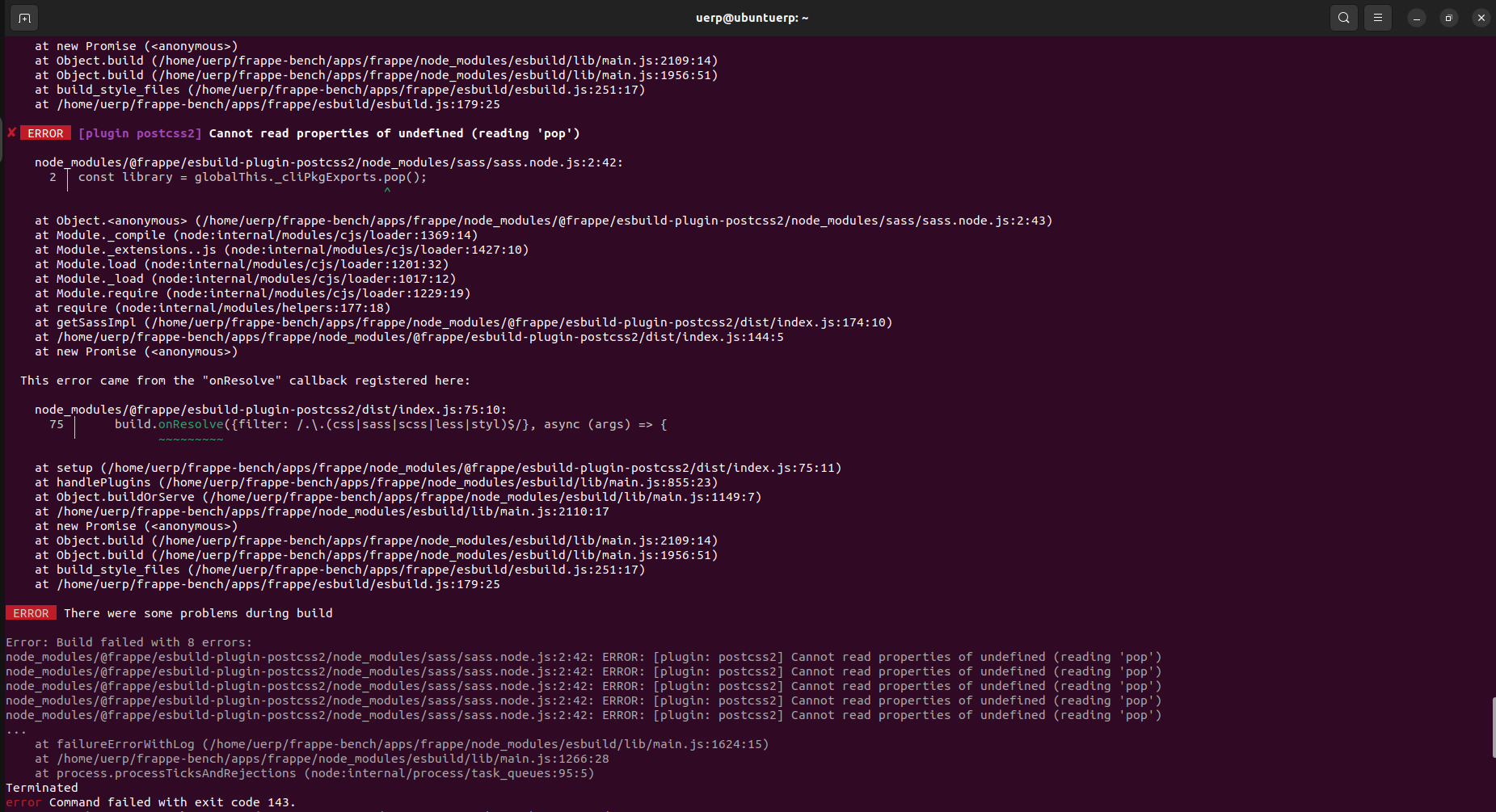Screen dimensions: 1496x812
Task: Click the sass.node.js:2:42 error path
Action: [328, 162]
